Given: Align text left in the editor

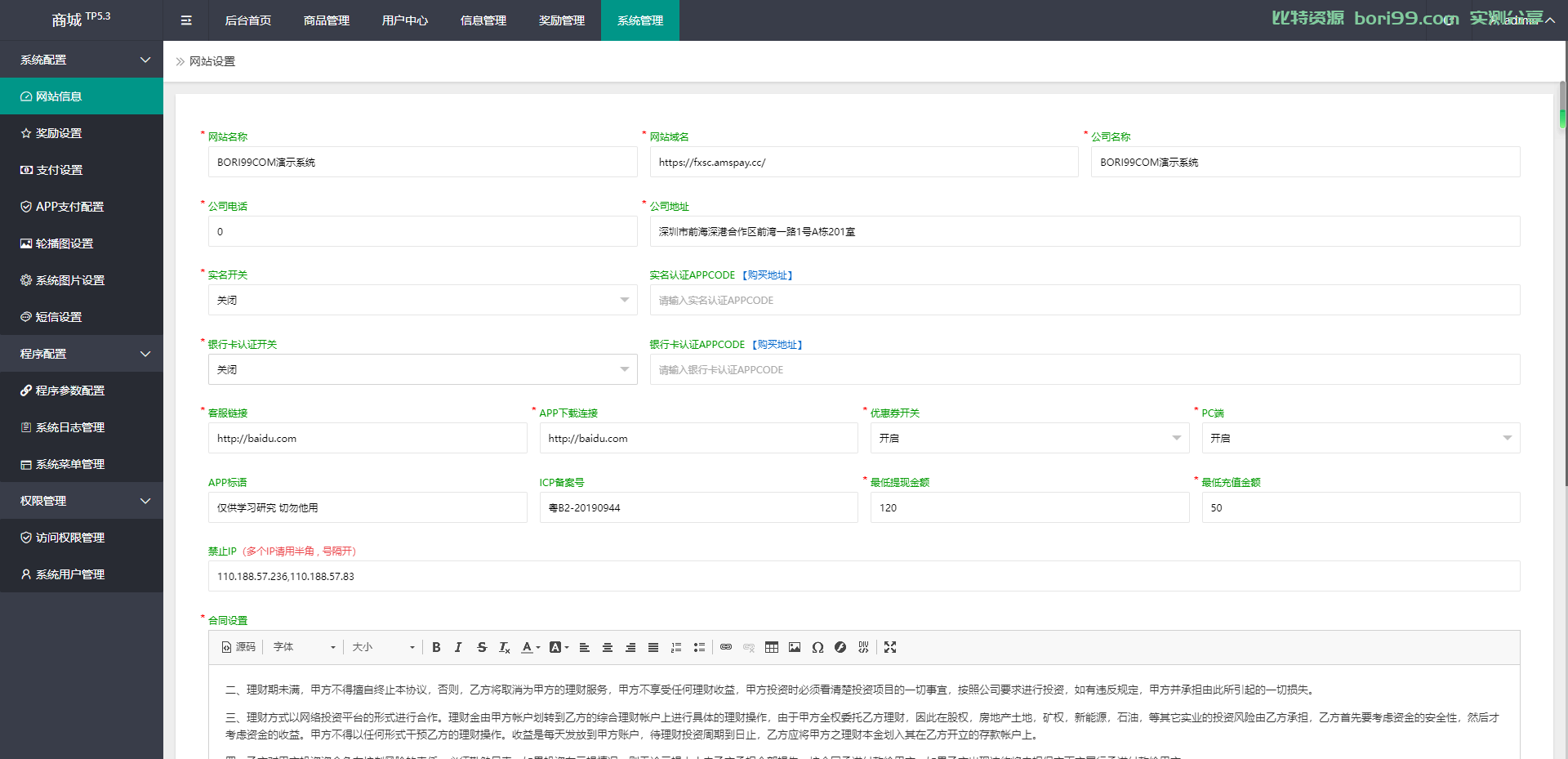Looking at the screenshot, I should click(x=585, y=647).
